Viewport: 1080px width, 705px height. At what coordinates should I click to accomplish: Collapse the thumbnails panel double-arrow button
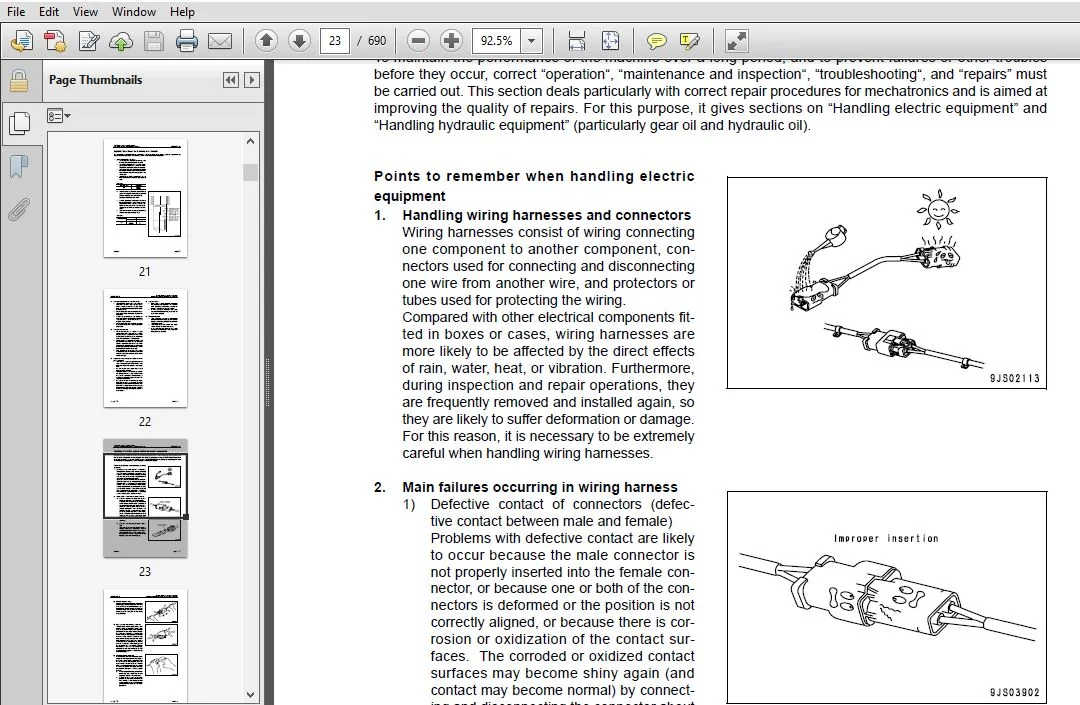(x=231, y=80)
